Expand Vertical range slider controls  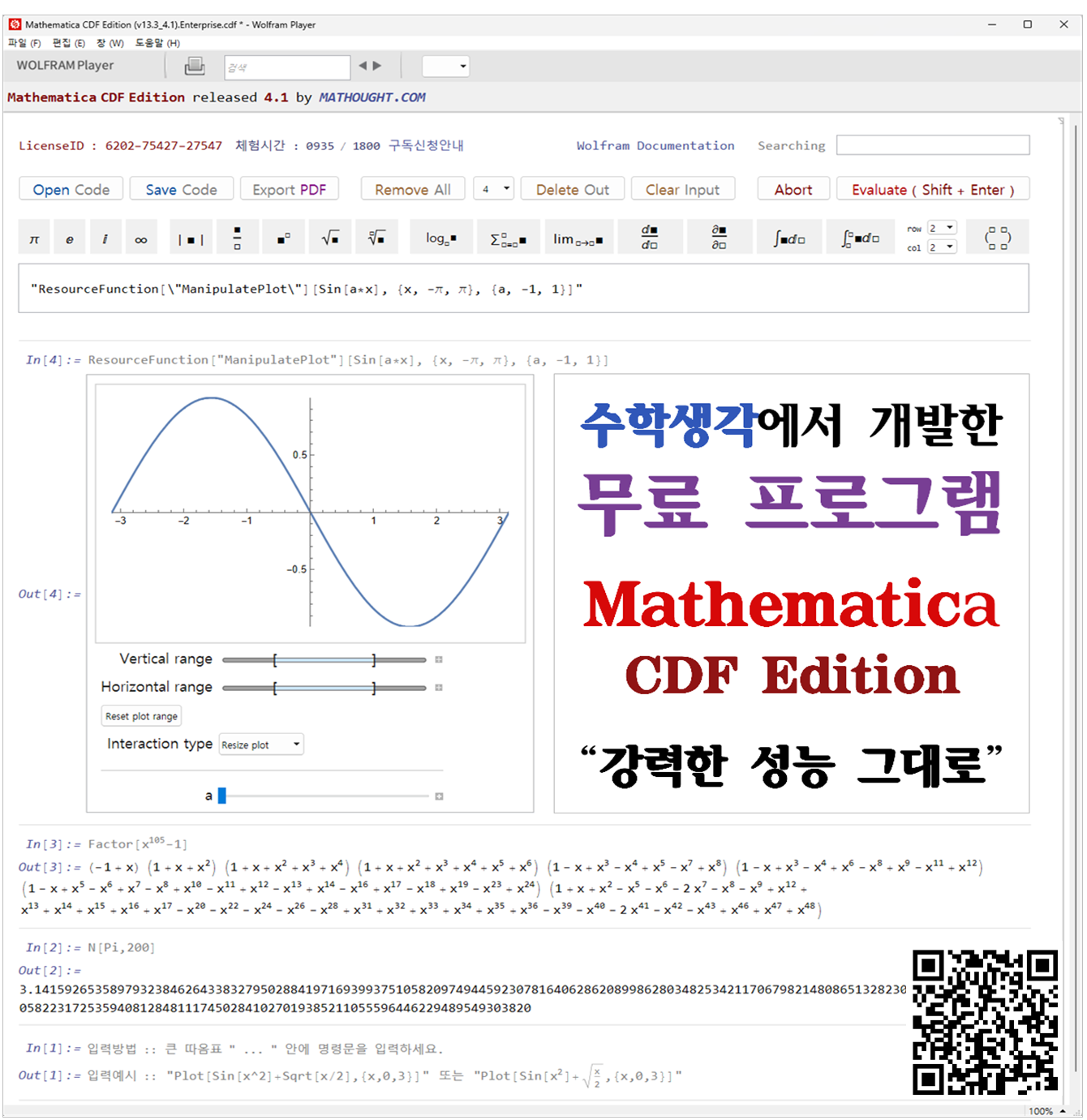(x=439, y=659)
